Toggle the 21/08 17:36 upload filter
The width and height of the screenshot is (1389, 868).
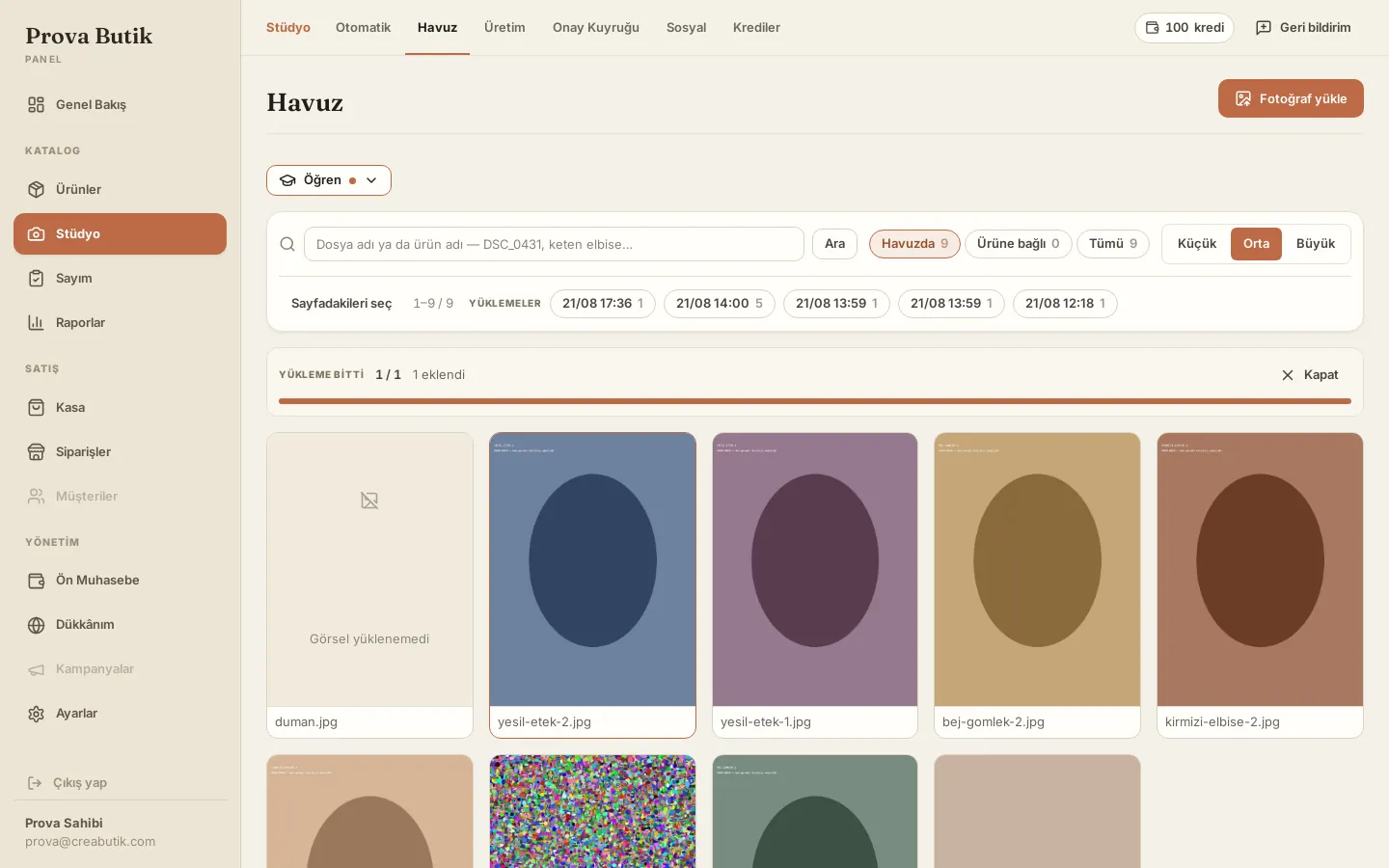point(603,304)
